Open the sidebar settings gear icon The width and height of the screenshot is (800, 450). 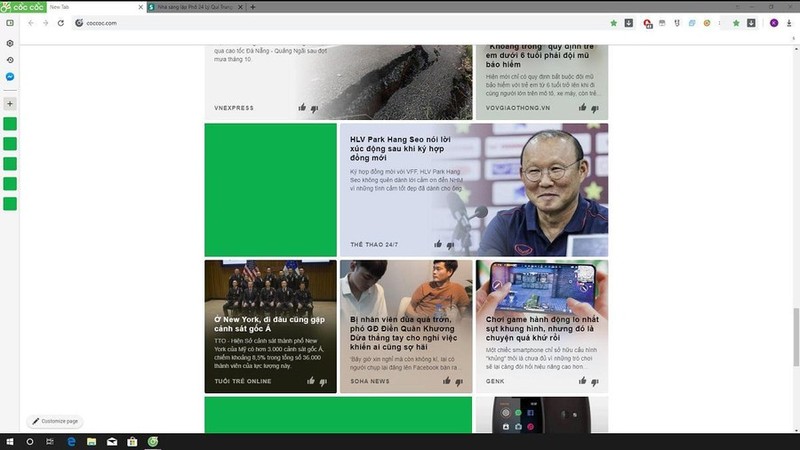pos(10,43)
